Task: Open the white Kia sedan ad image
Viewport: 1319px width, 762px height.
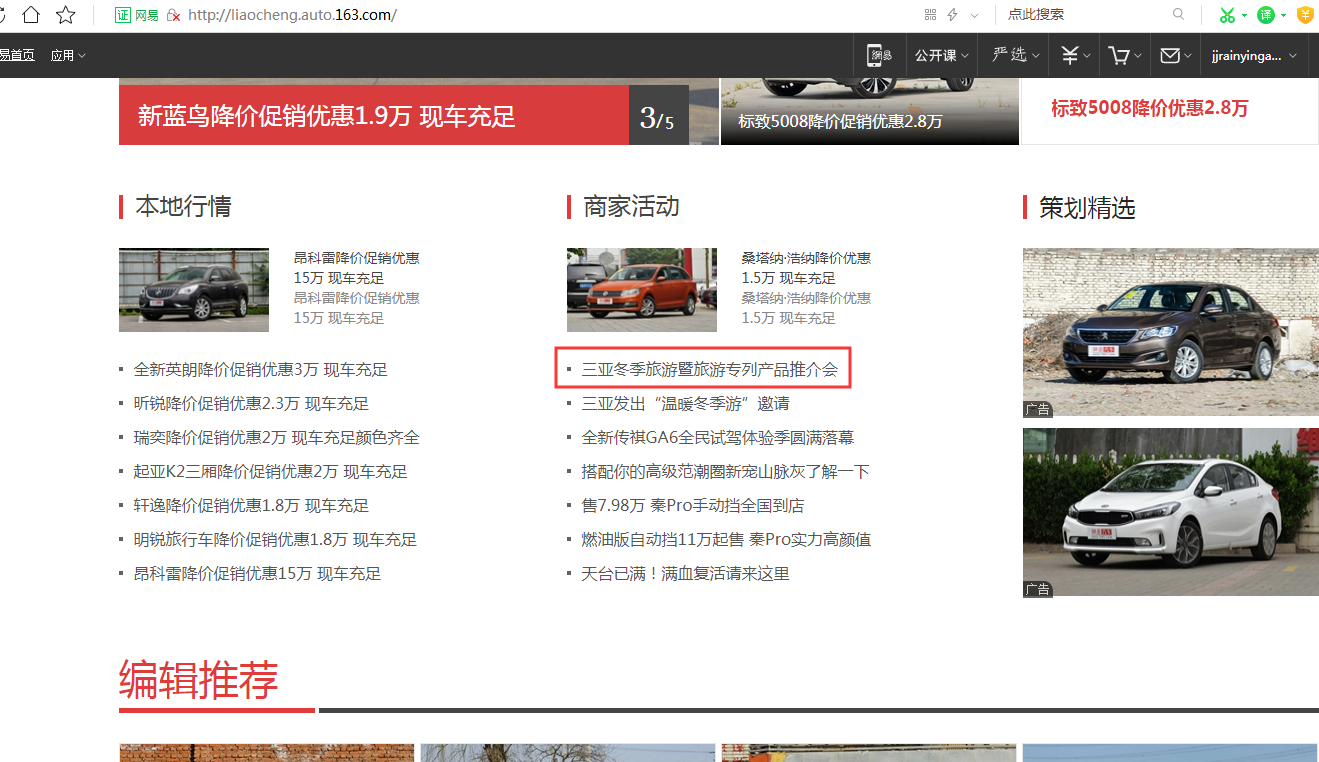Action: (1170, 512)
